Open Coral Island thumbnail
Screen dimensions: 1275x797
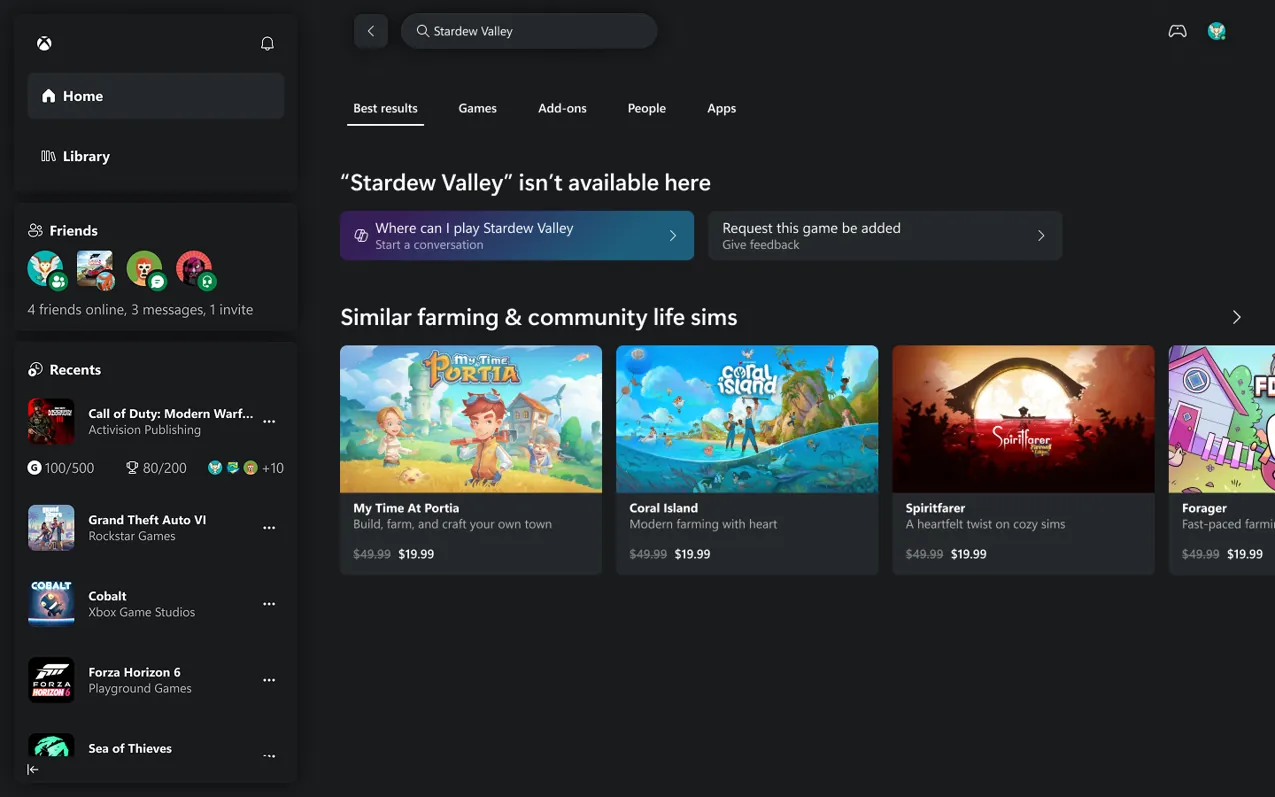[747, 419]
